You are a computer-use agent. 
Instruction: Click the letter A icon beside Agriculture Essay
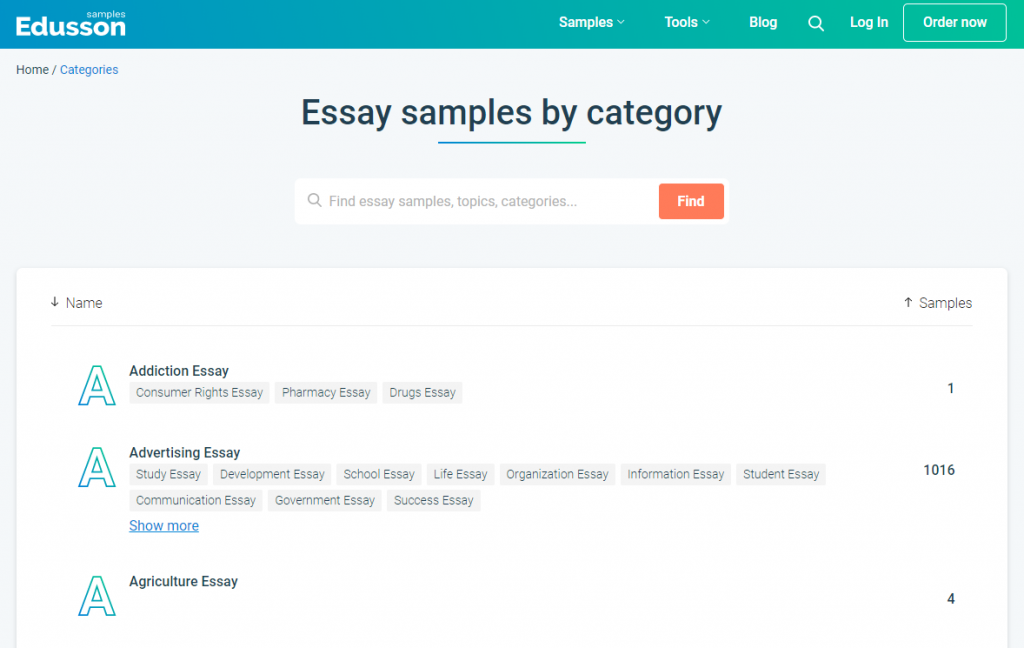coord(97,596)
